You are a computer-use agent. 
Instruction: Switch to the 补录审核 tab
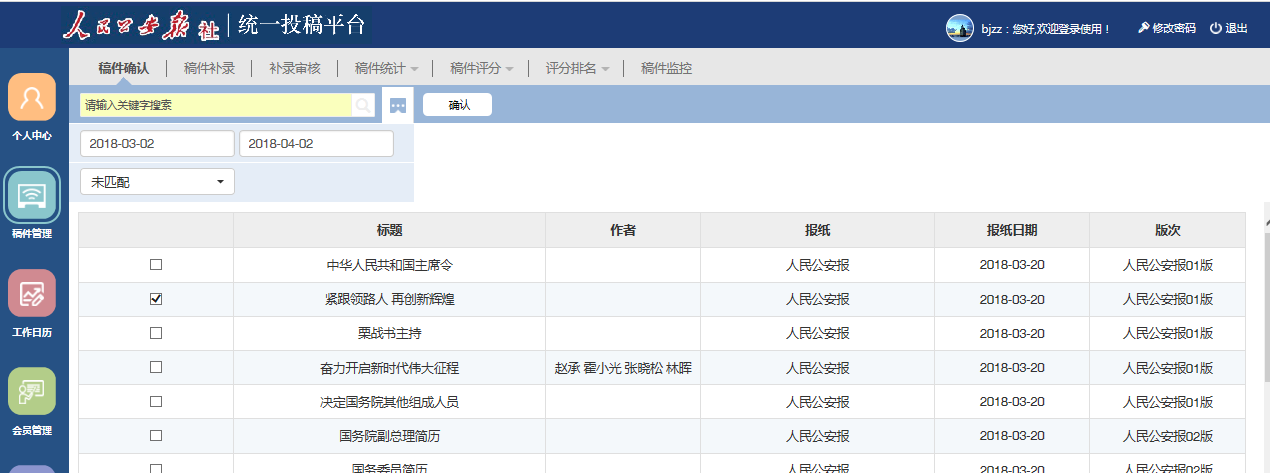(x=295, y=69)
